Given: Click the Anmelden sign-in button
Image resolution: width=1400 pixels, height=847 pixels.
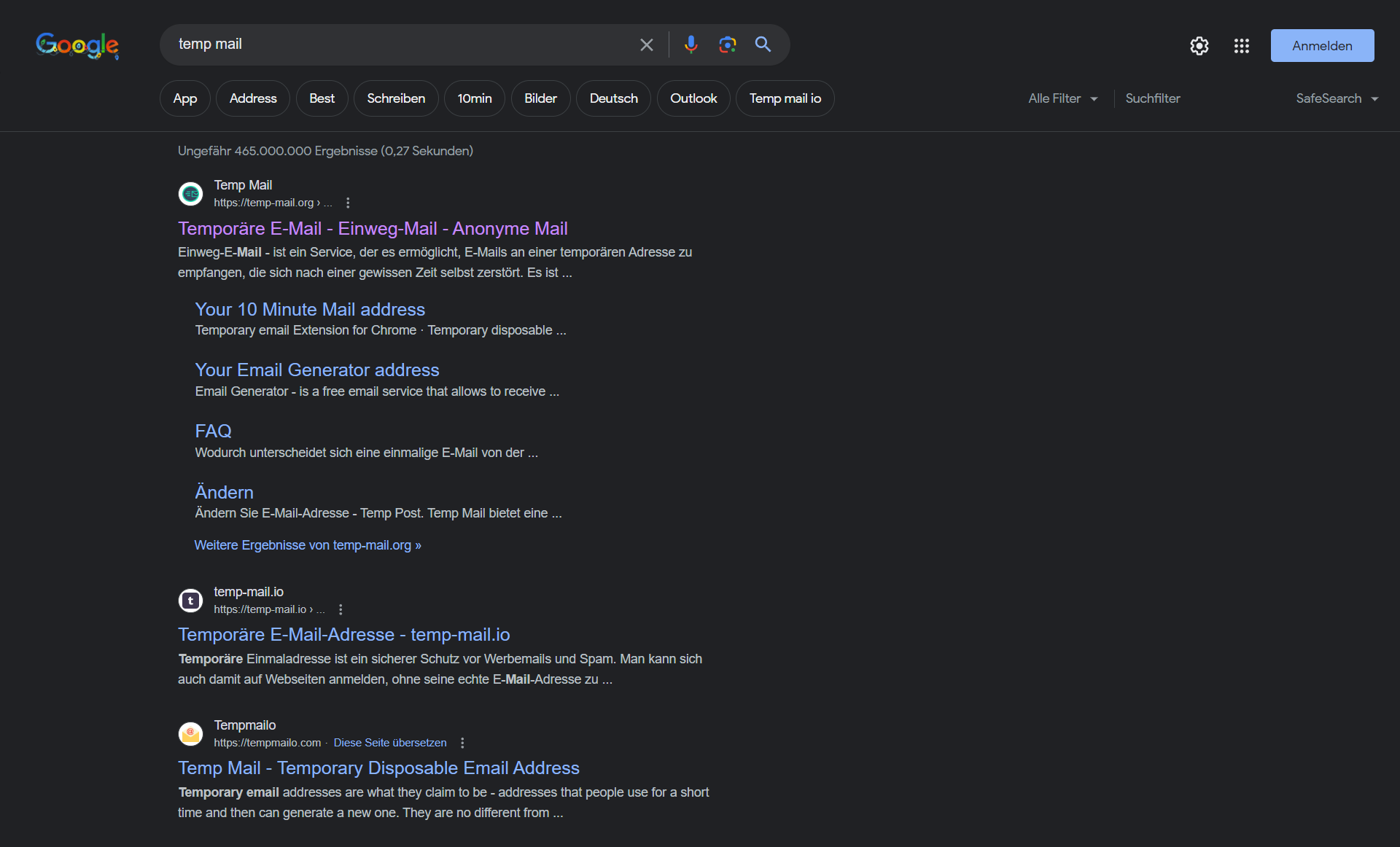Looking at the screenshot, I should pyautogui.click(x=1322, y=46).
